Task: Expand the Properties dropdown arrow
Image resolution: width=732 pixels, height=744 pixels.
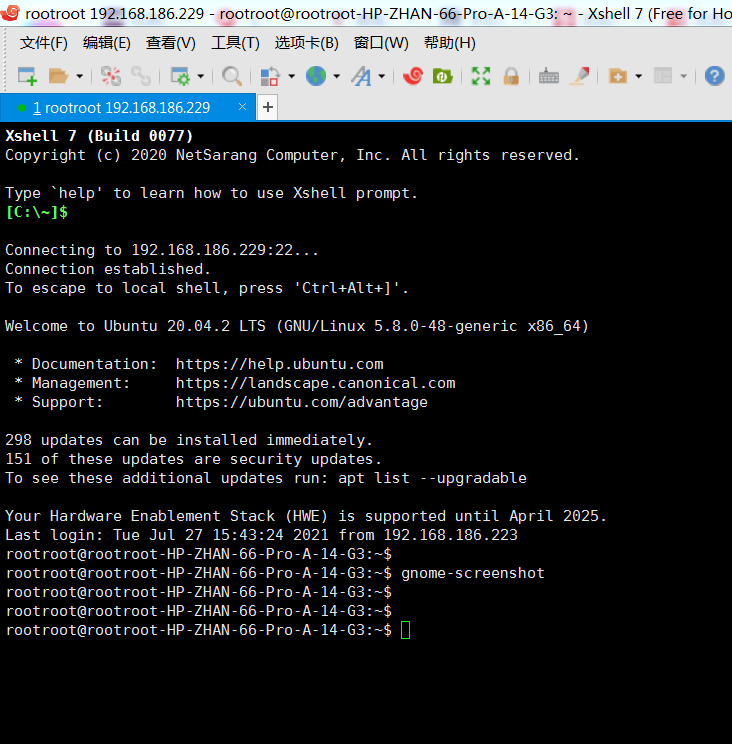Action: point(201,76)
